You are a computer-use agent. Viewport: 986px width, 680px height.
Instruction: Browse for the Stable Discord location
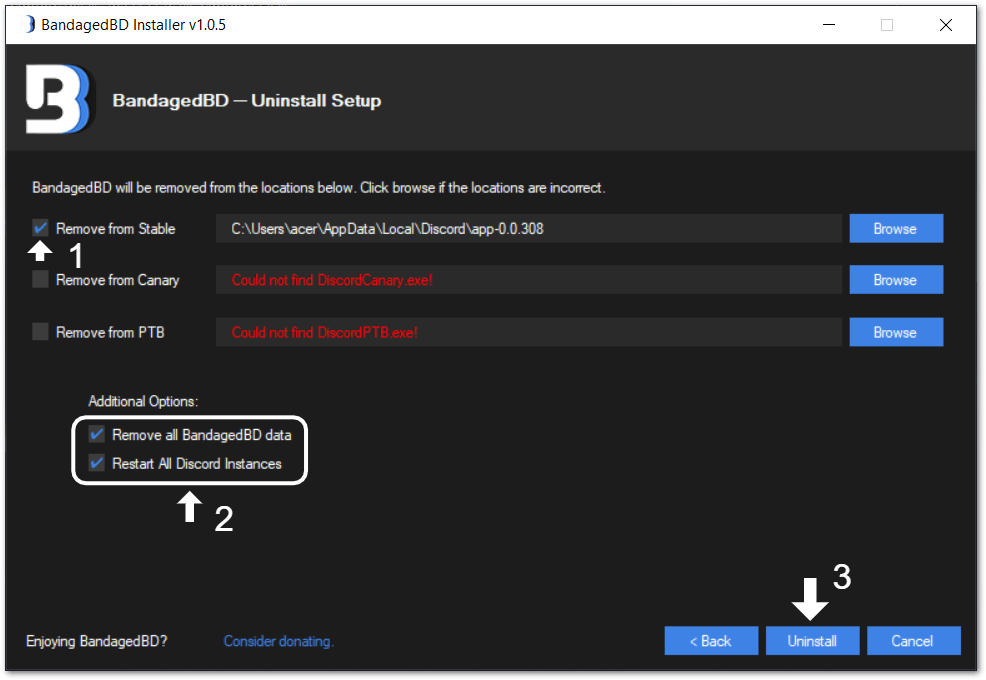coord(896,228)
